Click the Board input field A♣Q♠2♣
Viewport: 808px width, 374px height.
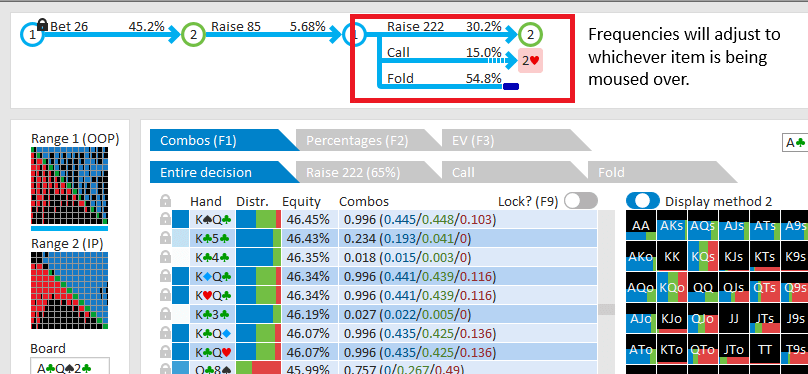70,367
